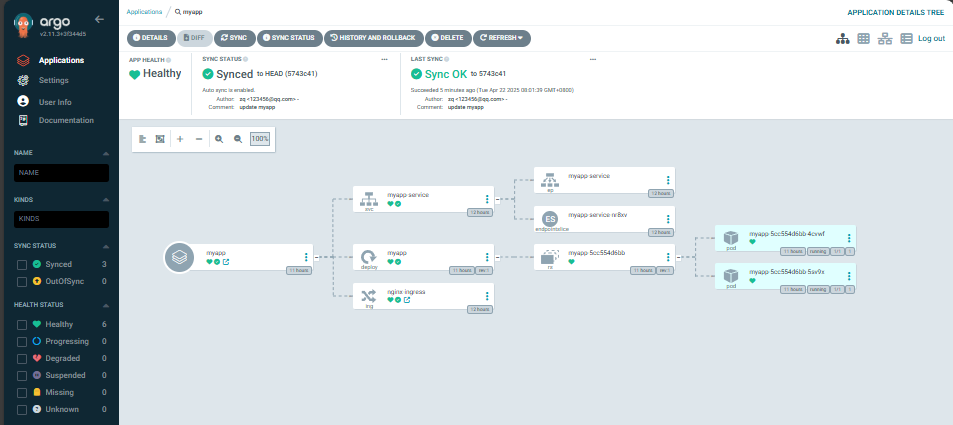Open the external link icon on the myapp root node

click(226, 262)
